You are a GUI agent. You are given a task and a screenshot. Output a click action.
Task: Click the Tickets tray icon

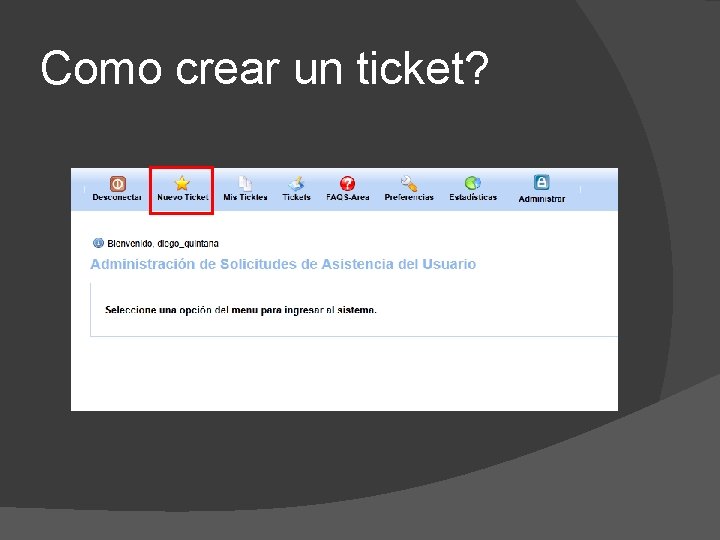296,183
